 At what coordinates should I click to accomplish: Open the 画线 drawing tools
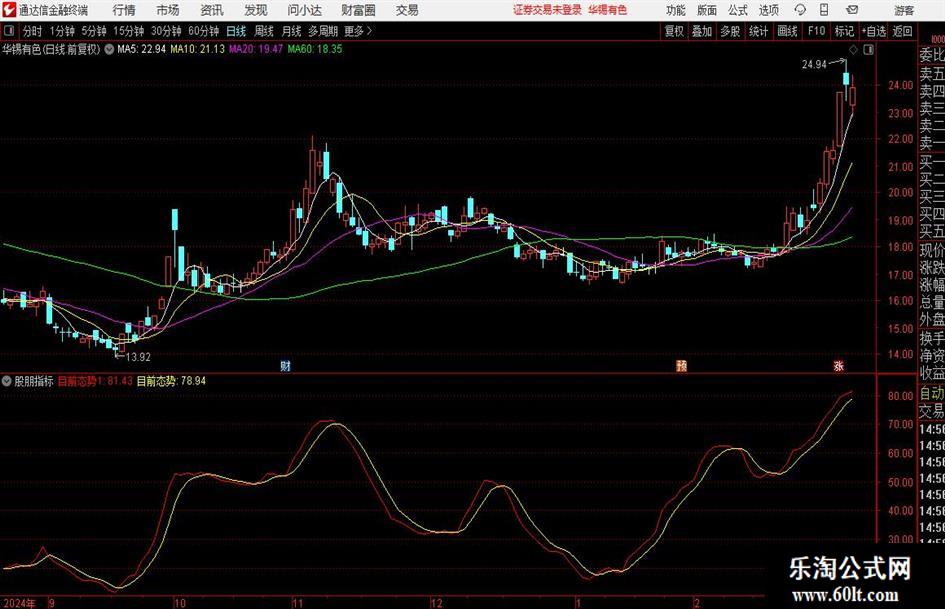788,31
